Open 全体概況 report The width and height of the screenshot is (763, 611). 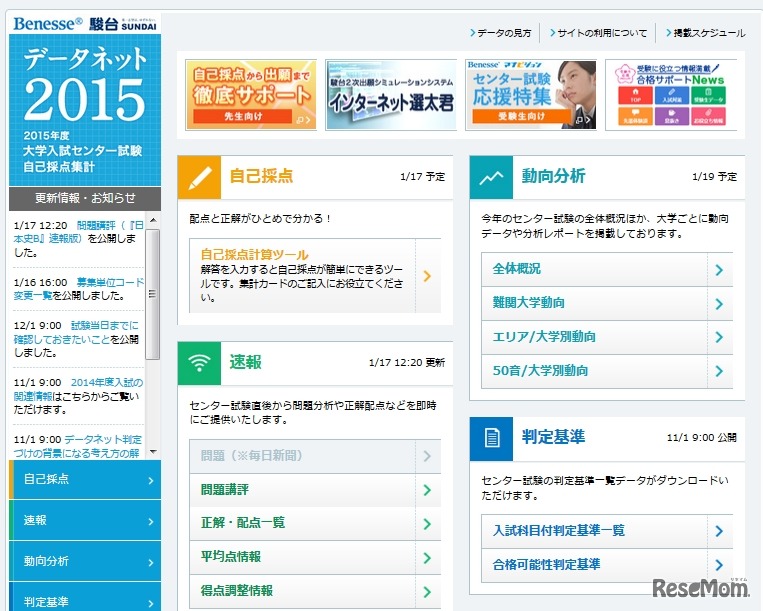pos(607,270)
